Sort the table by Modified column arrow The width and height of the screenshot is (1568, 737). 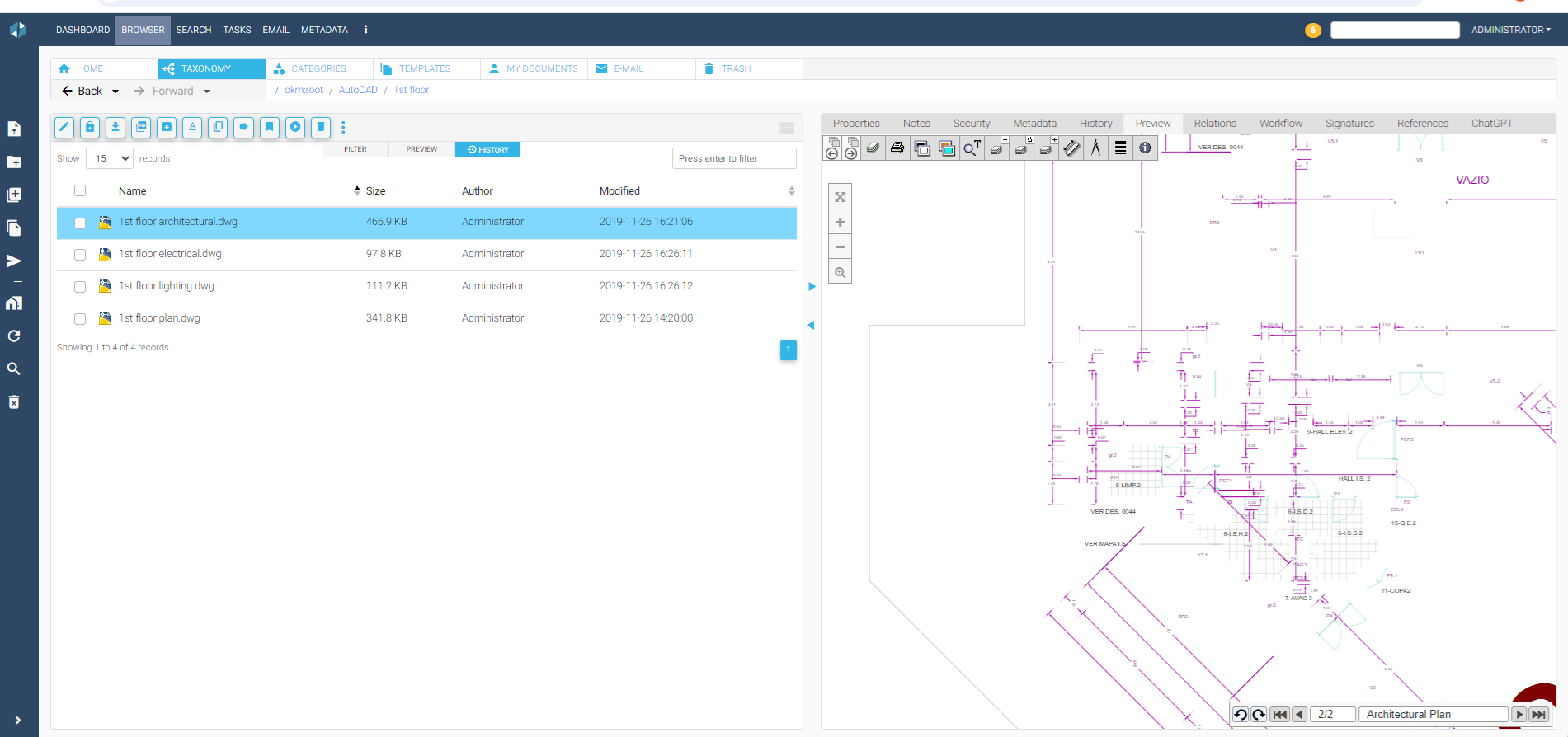click(792, 190)
